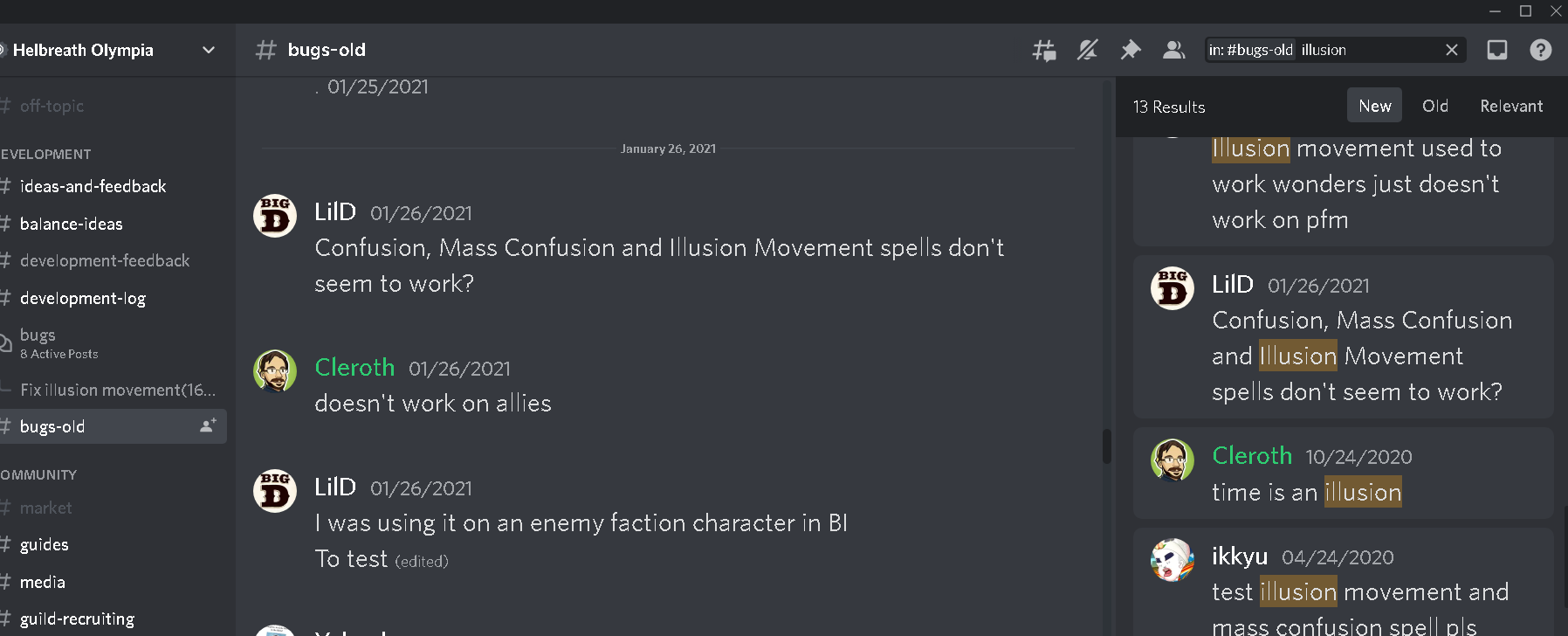This screenshot has height=636, width=1568.
Task: Toggle channel notification mute bell
Action: pos(1087,51)
